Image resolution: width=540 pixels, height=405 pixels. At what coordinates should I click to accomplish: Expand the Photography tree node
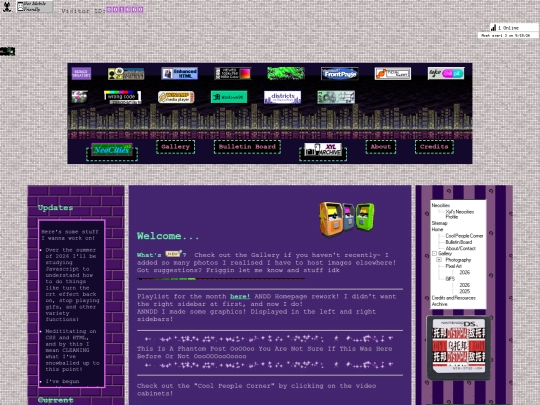pos(439,260)
